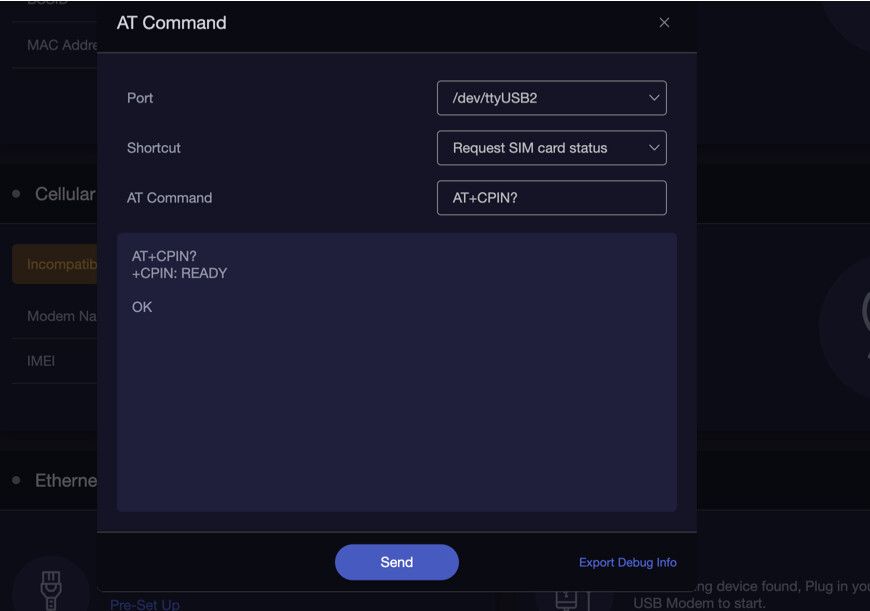870x611 pixels.
Task: Click Export Debug Info link
Action: 628,563
